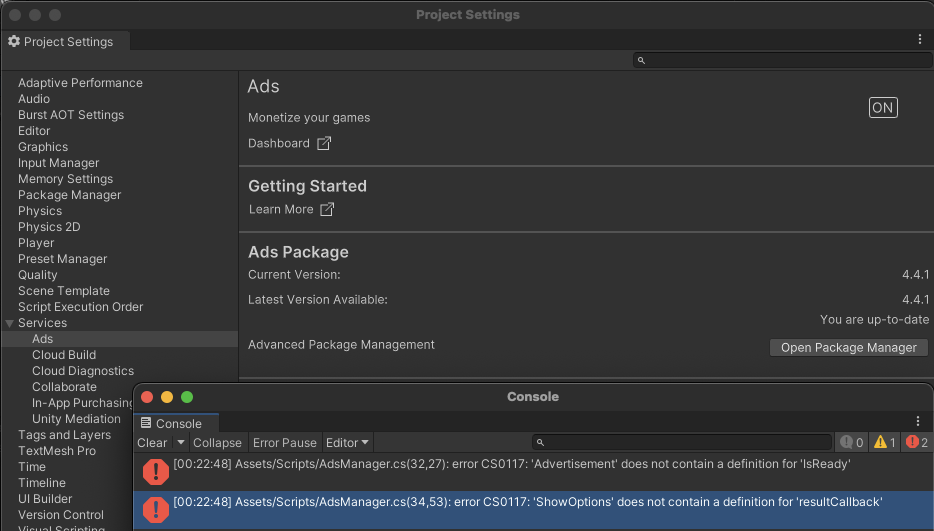
Task: Click search magnifier in Console
Action: point(540,442)
